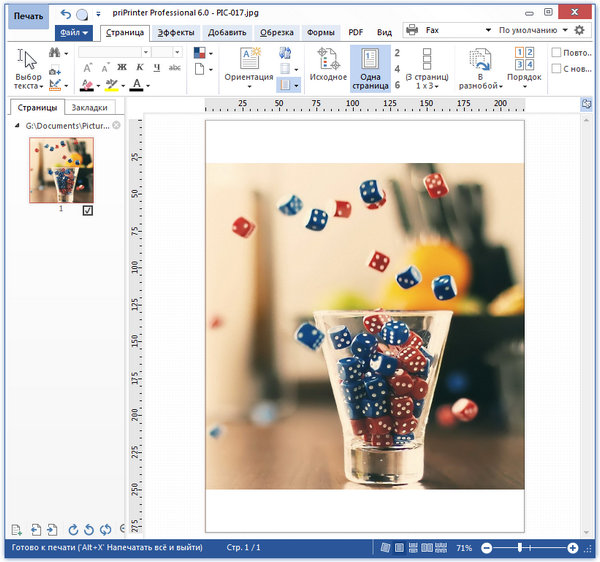Select the Исходное layout icon
The height and width of the screenshot is (562, 600).
tap(326, 59)
